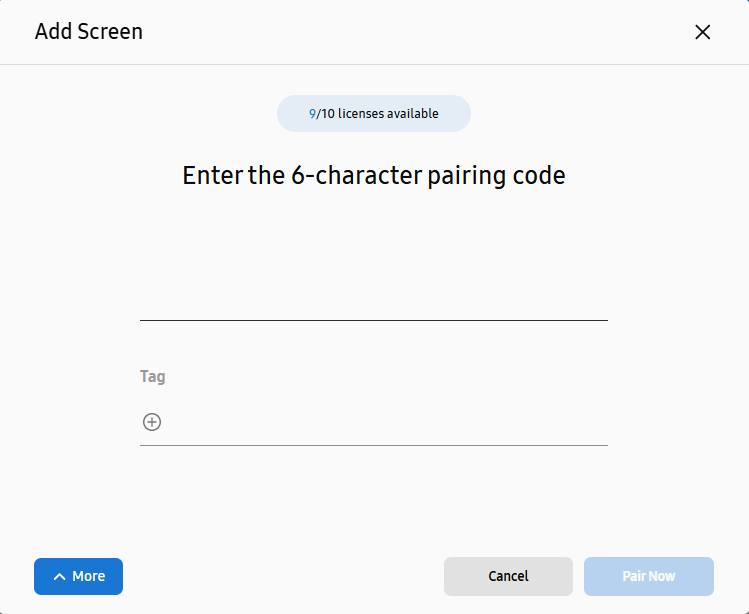Start pairing with the Pair Now button

pos(649,576)
